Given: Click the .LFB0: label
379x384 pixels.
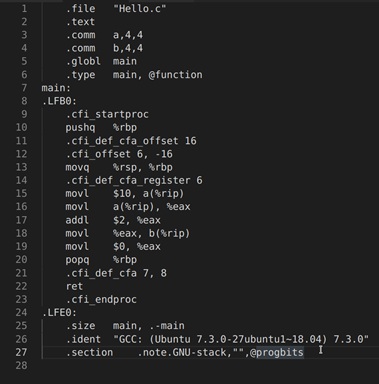Looking at the screenshot, I should 59,101.
